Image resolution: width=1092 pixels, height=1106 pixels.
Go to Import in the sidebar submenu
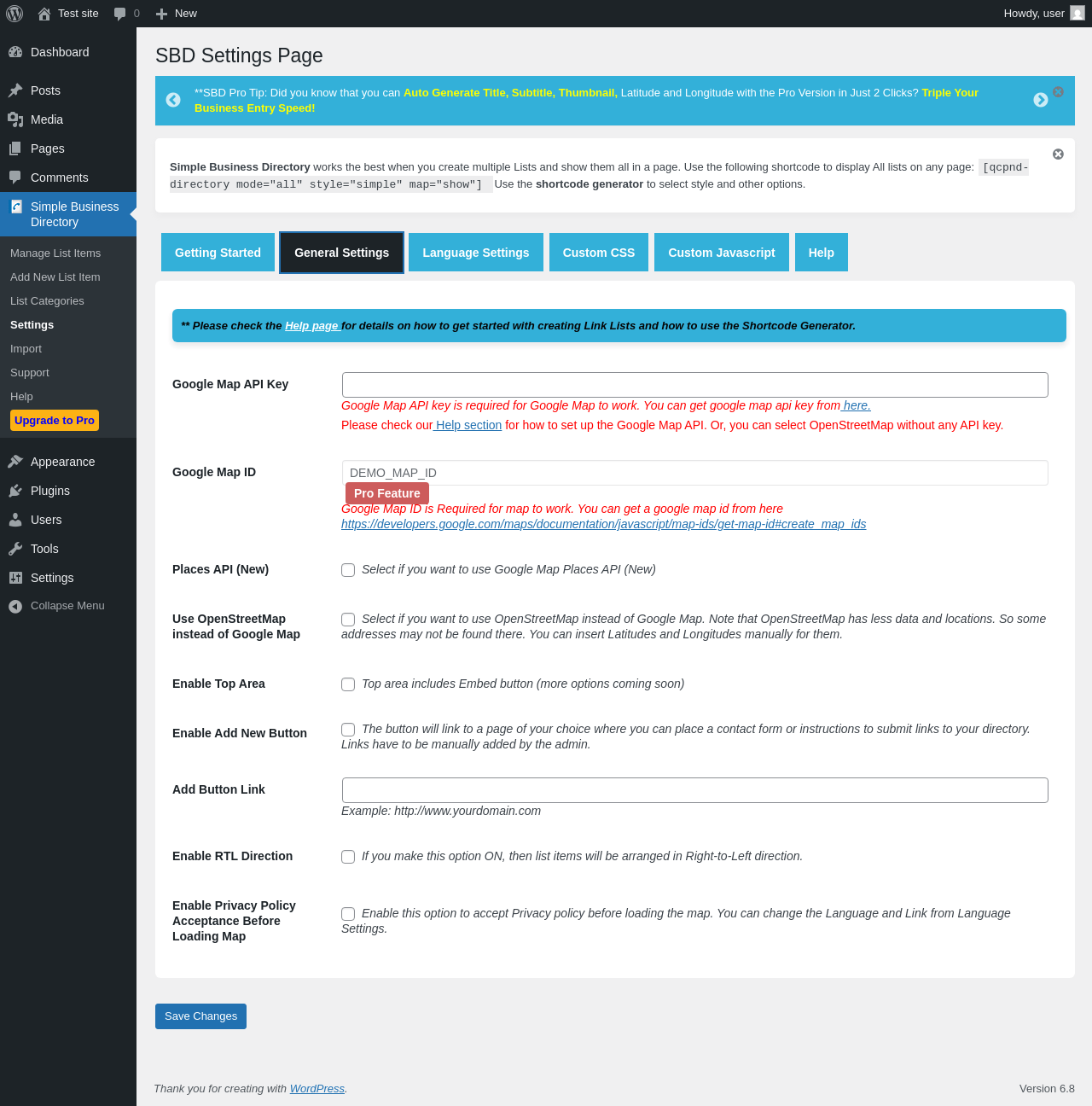(x=26, y=349)
